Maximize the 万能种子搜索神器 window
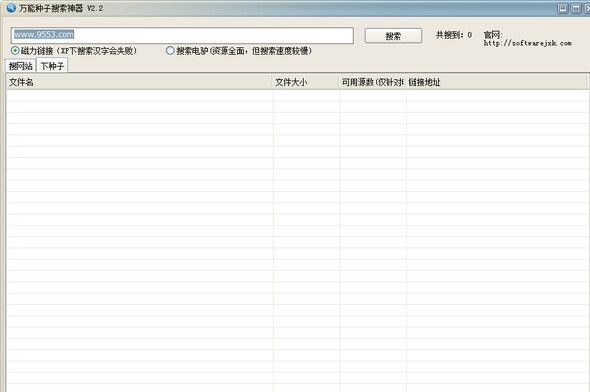The image size is (590, 392). (576, 8)
